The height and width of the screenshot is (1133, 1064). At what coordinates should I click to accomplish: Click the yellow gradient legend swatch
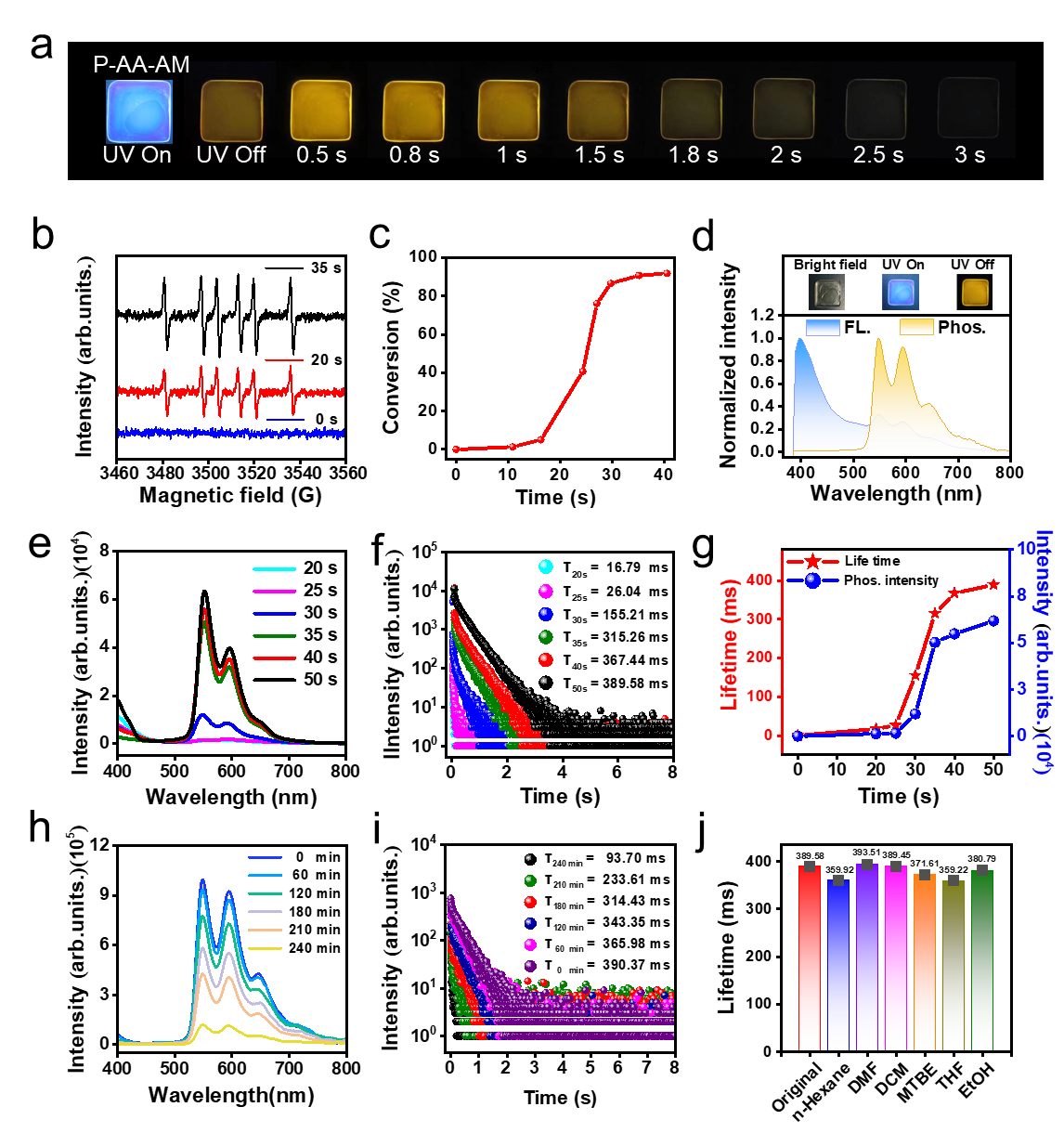[x=916, y=327]
